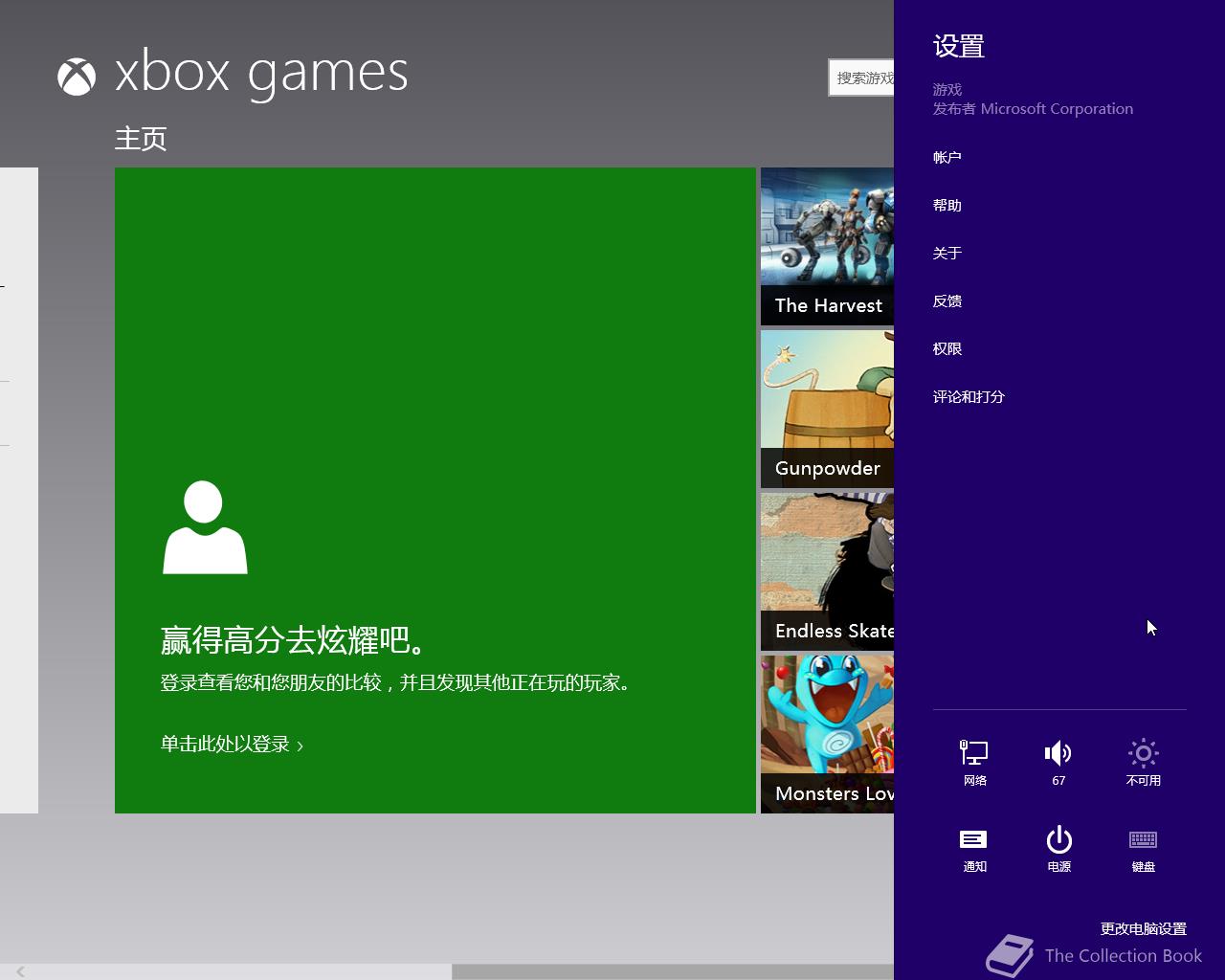Click the 主页 section heading

(x=141, y=139)
